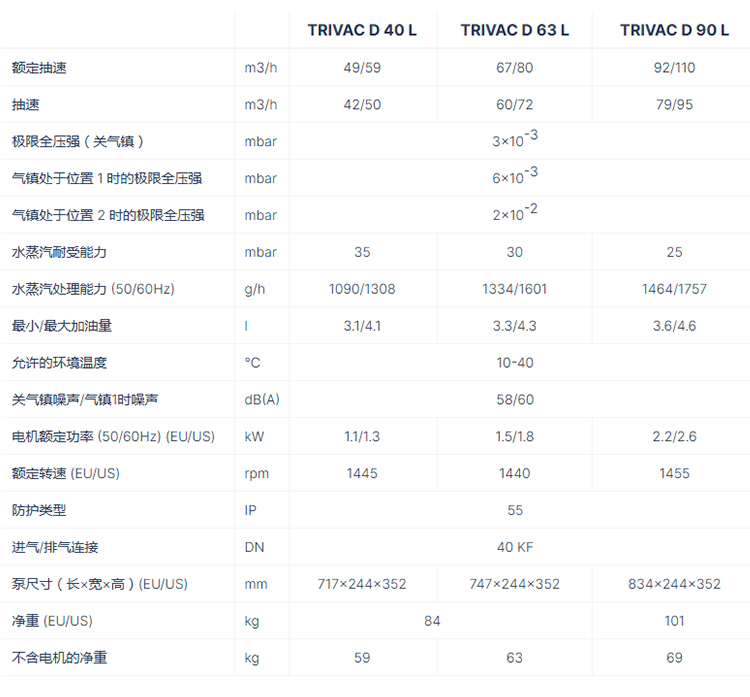Select the 40 KF connection value

515,547
